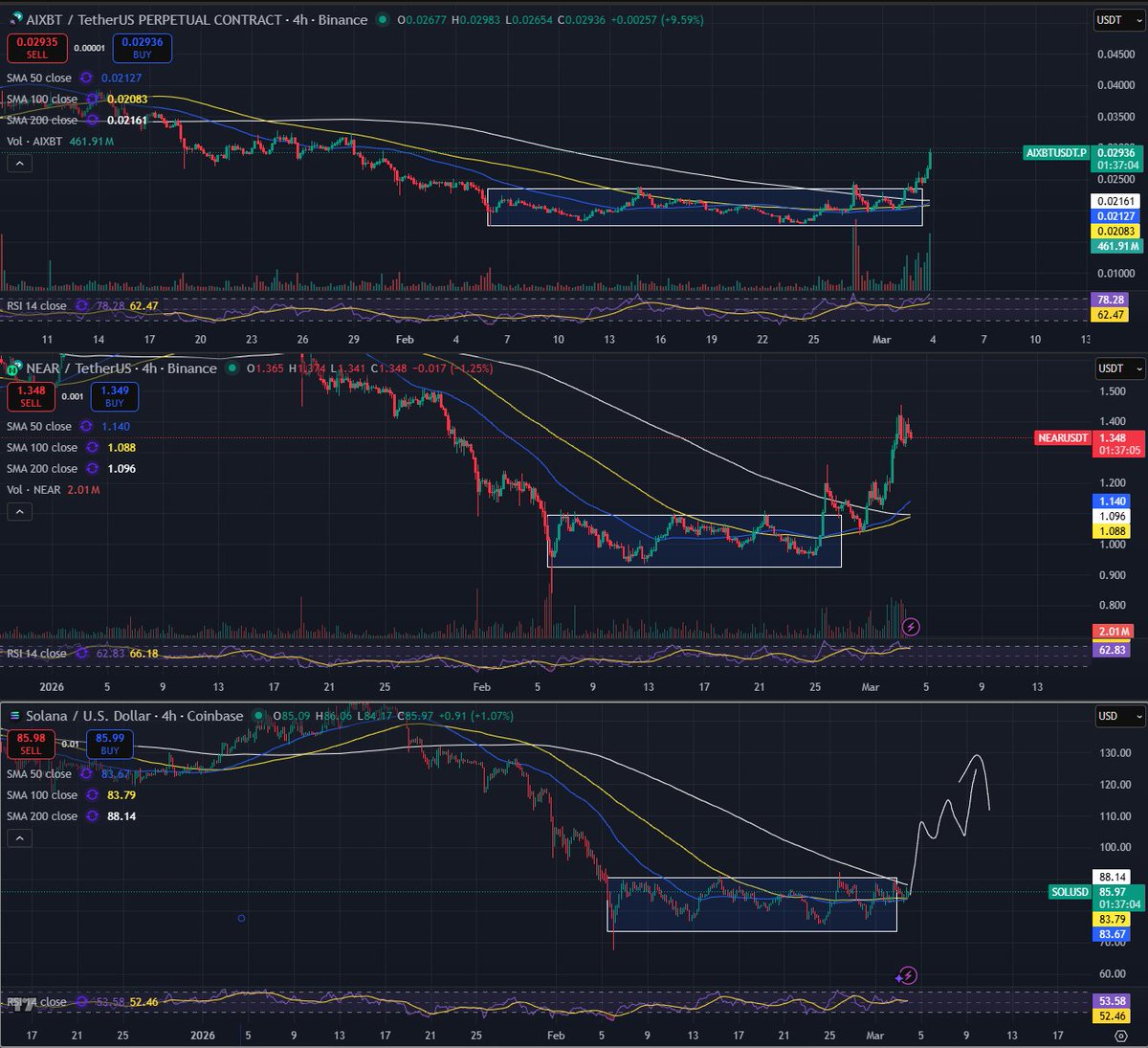
Task: Open USDT currency dropdown on NEAR chart
Action: [1118, 368]
